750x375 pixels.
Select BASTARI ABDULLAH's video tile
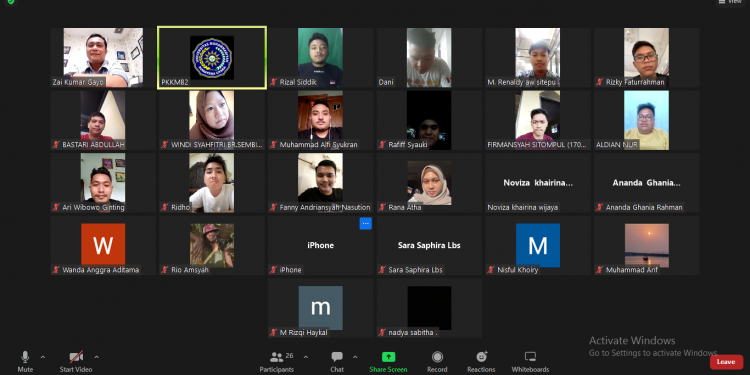click(103, 121)
